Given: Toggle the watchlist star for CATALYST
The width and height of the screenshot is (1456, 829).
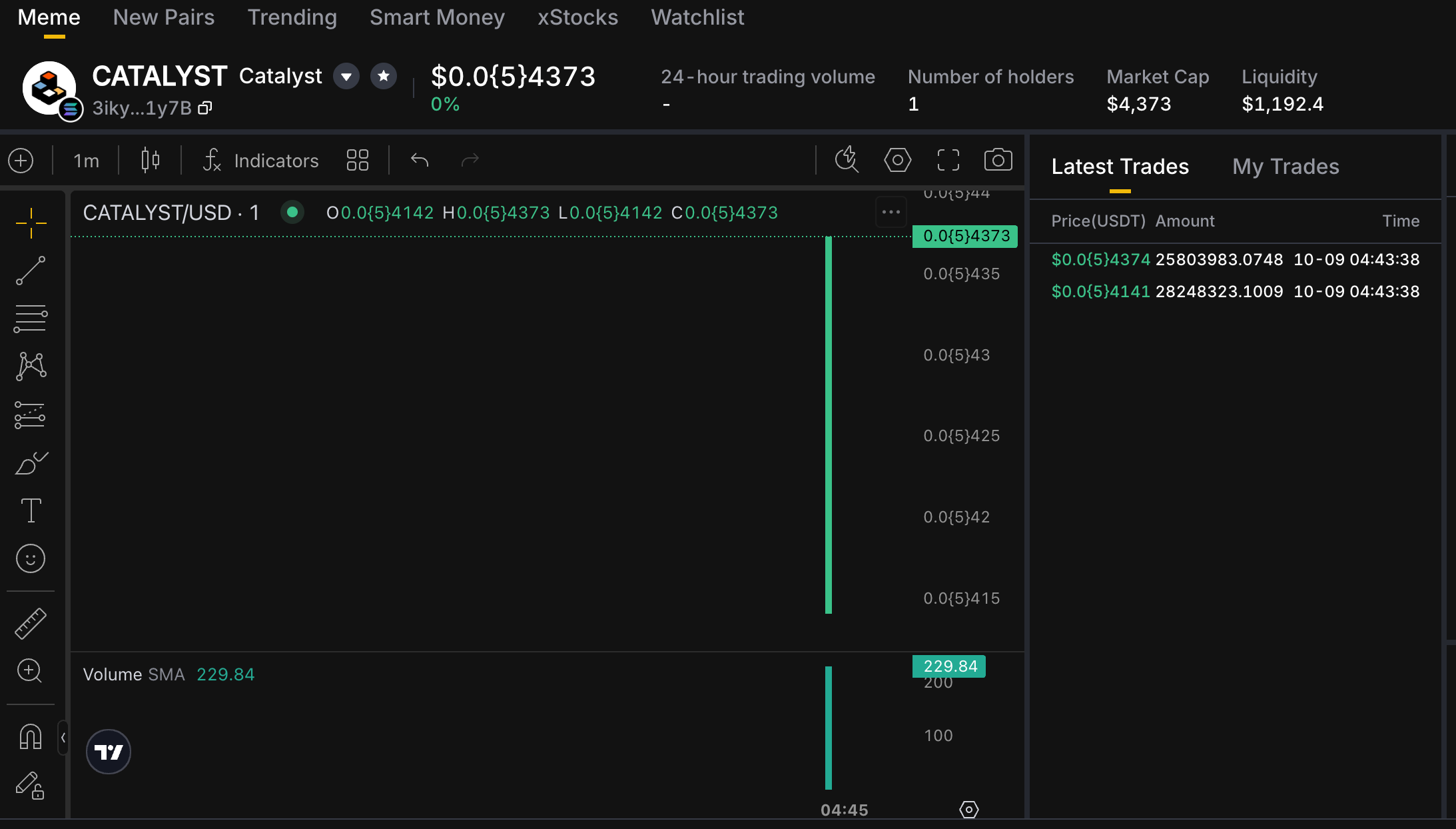Looking at the screenshot, I should [384, 76].
